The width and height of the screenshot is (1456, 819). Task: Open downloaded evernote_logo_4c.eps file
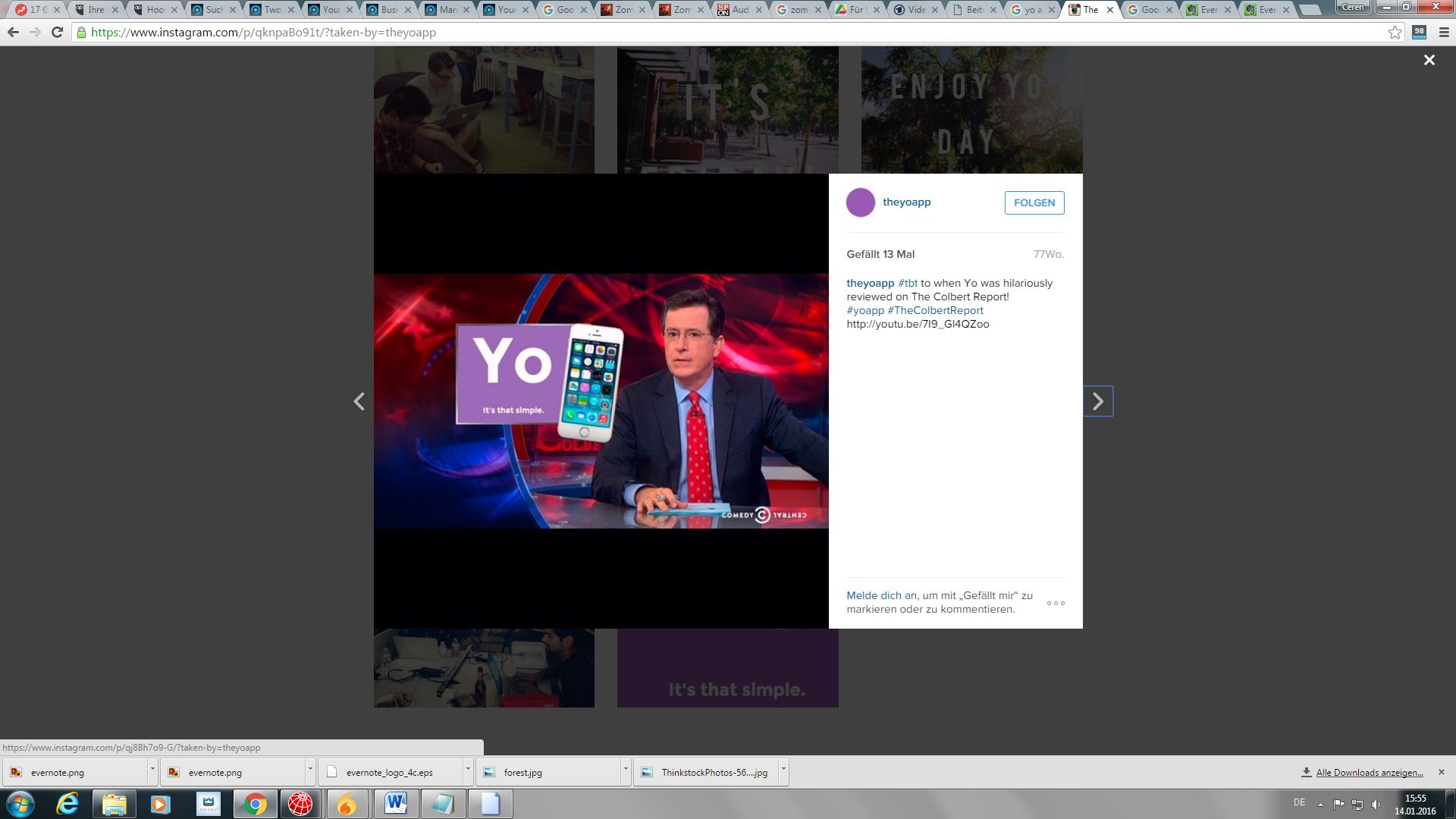[389, 772]
